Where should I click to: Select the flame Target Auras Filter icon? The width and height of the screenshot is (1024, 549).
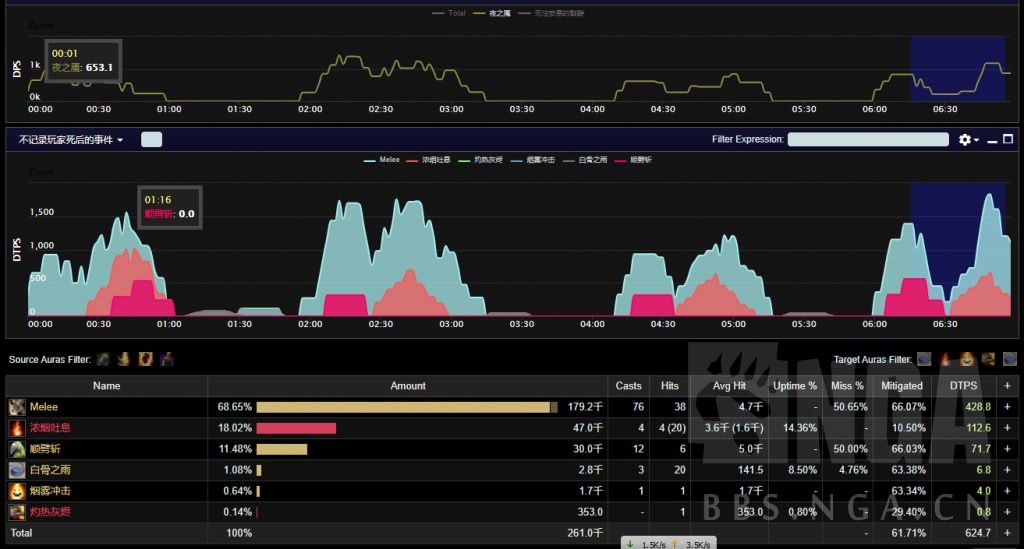pyautogui.click(x=945, y=359)
